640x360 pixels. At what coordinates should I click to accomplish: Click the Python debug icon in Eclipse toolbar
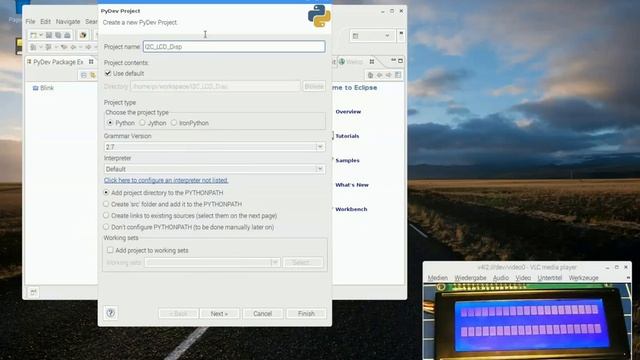(83, 36)
